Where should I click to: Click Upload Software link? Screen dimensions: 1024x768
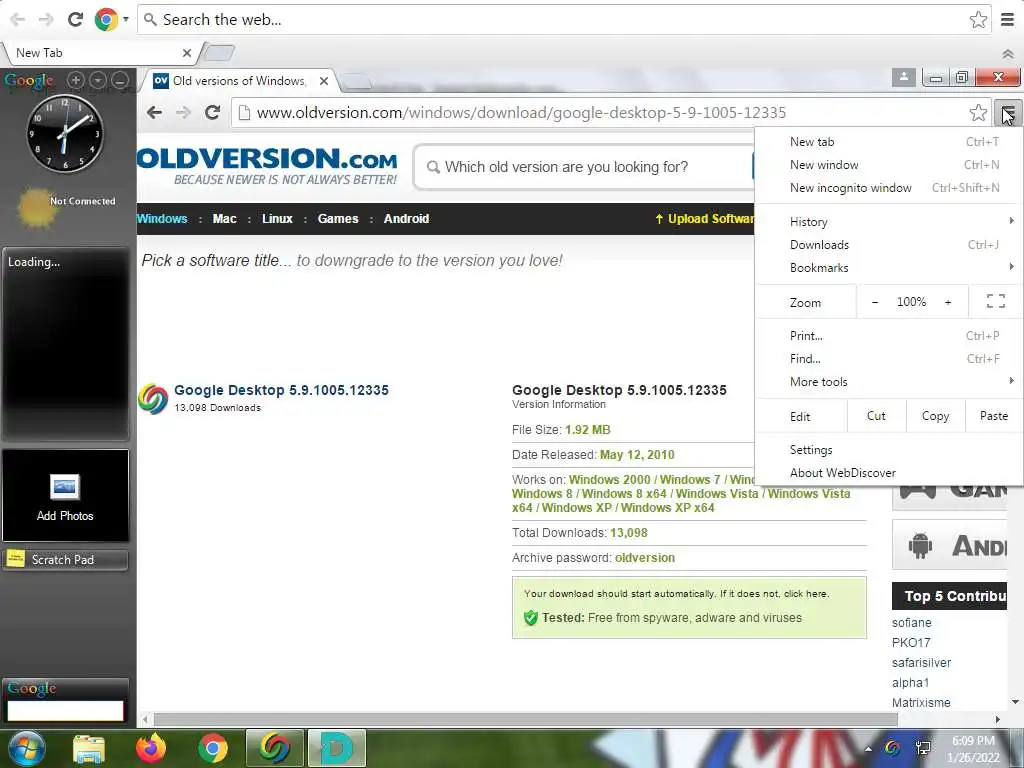(705, 219)
